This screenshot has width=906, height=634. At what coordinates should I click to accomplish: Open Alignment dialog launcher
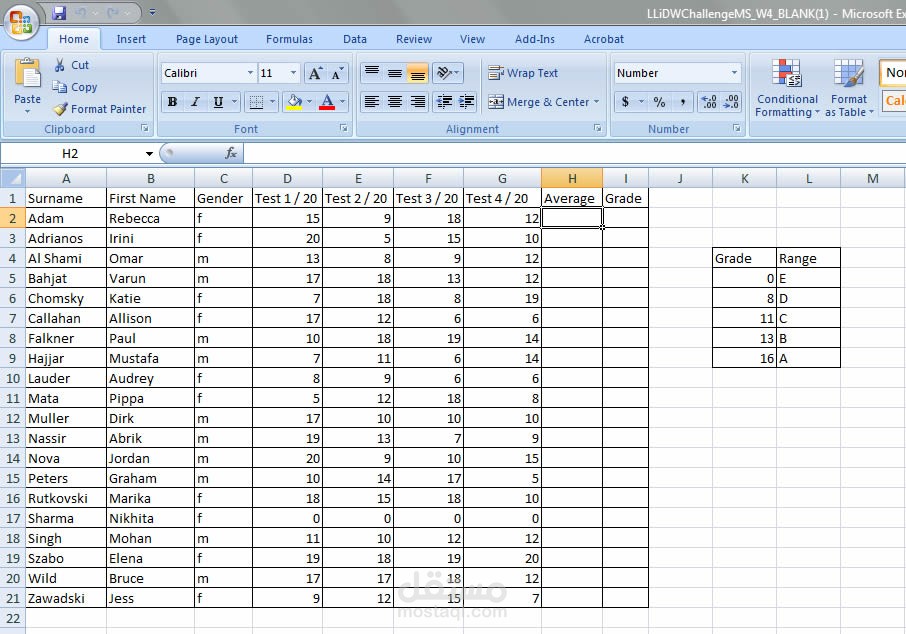(597, 128)
